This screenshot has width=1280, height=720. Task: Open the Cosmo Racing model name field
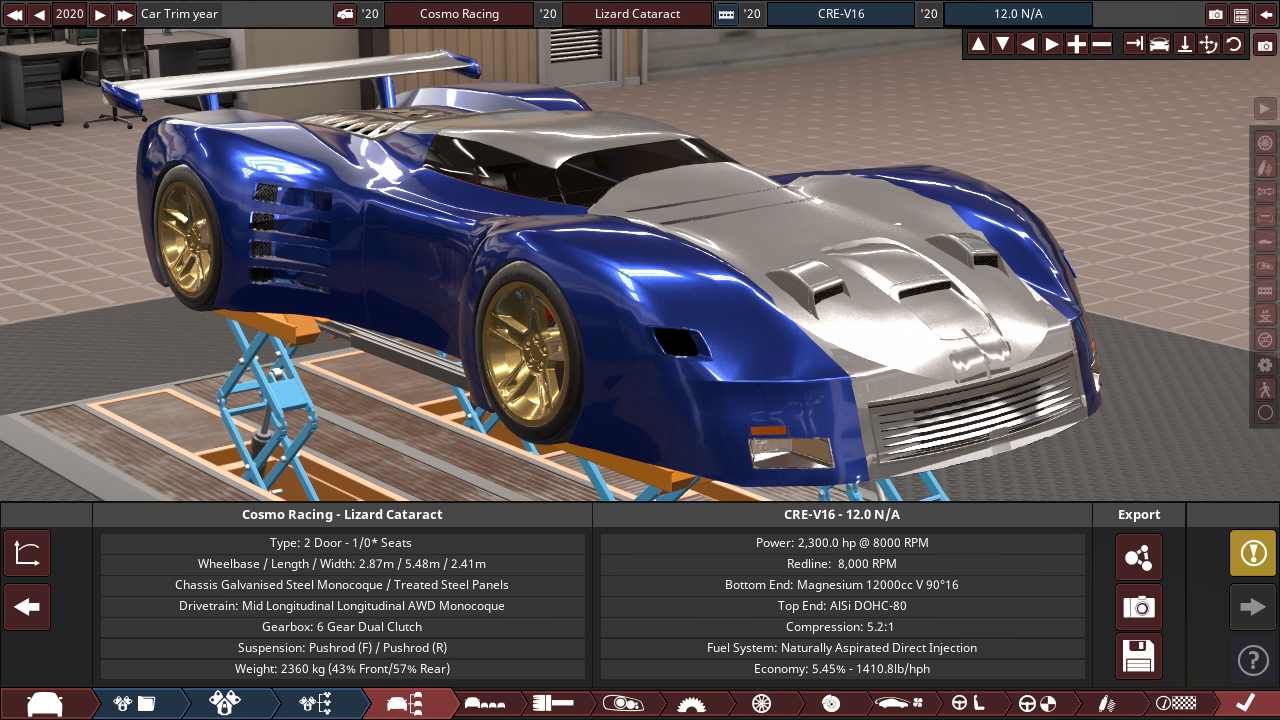tap(459, 14)
